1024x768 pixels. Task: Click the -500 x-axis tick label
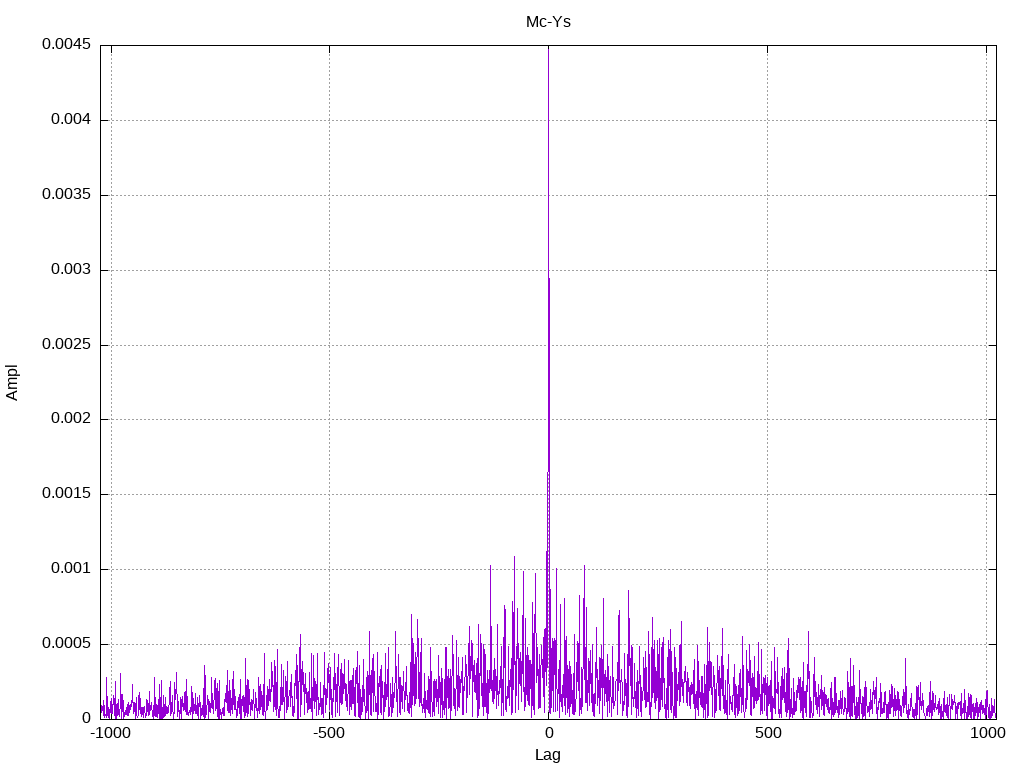[329, 733]
